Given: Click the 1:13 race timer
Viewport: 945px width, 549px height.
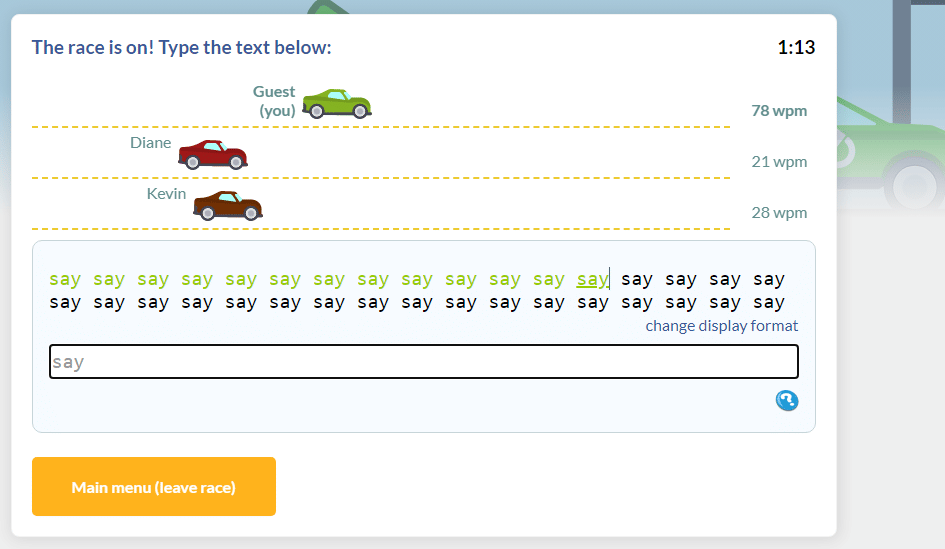Looking at the screenshot, I should coord(795,47).
